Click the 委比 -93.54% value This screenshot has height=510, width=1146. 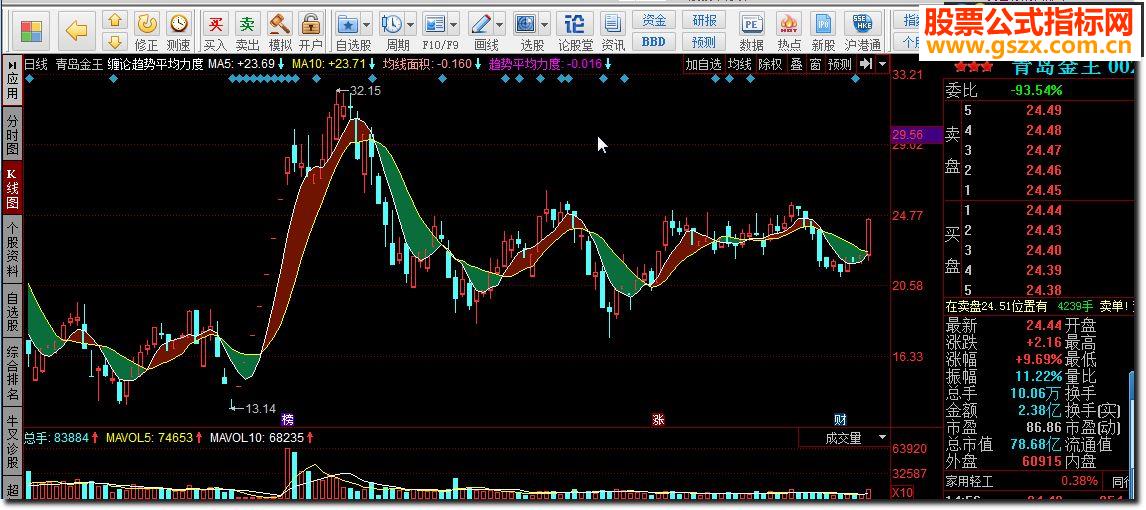click(1037, 91)
